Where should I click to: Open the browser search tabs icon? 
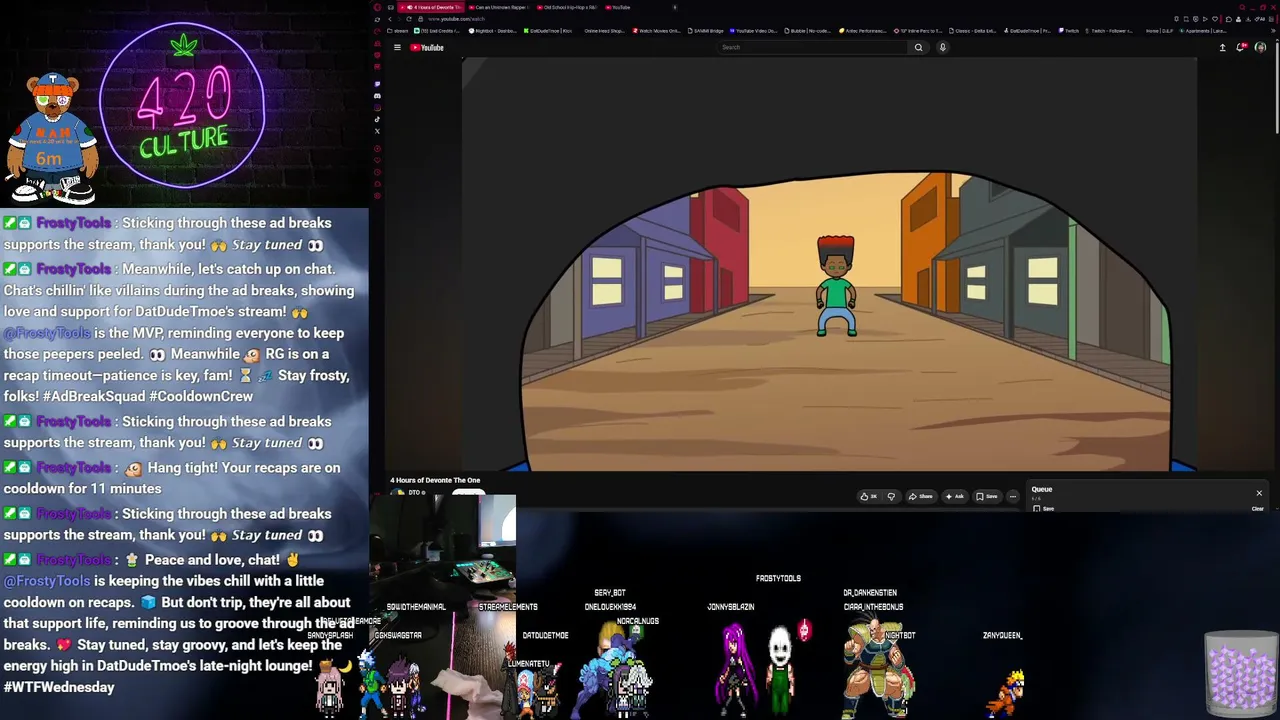click(1242, 7)
